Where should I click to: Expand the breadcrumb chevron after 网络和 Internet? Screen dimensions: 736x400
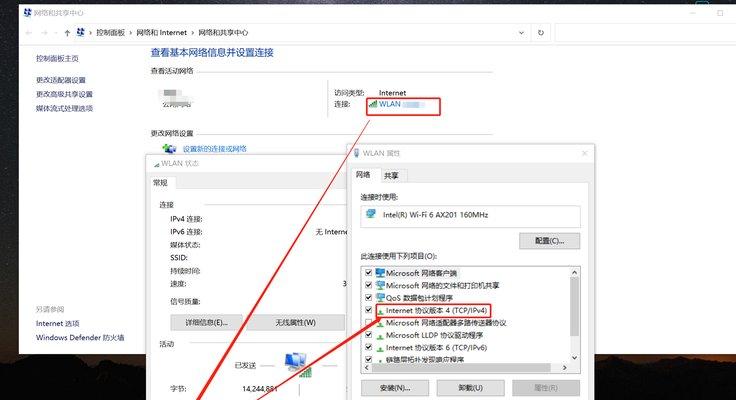coord(192,32)
